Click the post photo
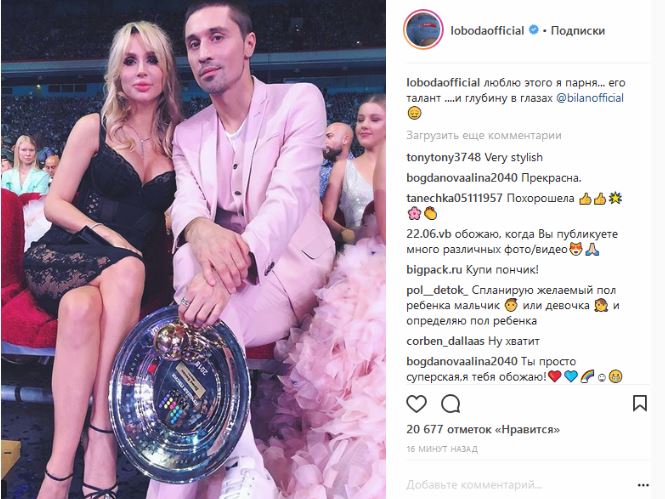 point(193,249)
